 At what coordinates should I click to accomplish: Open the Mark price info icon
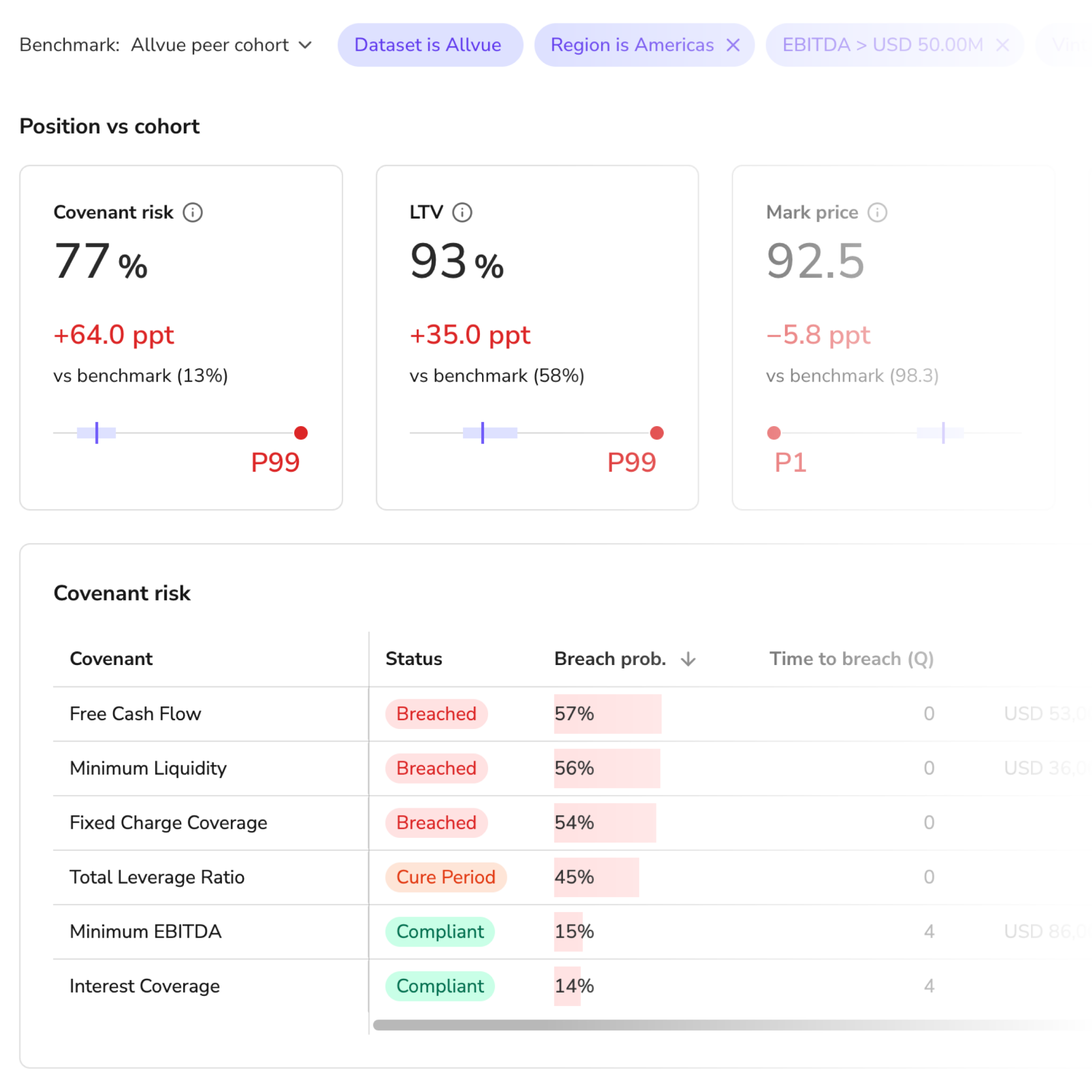click(x=877, y=212)
